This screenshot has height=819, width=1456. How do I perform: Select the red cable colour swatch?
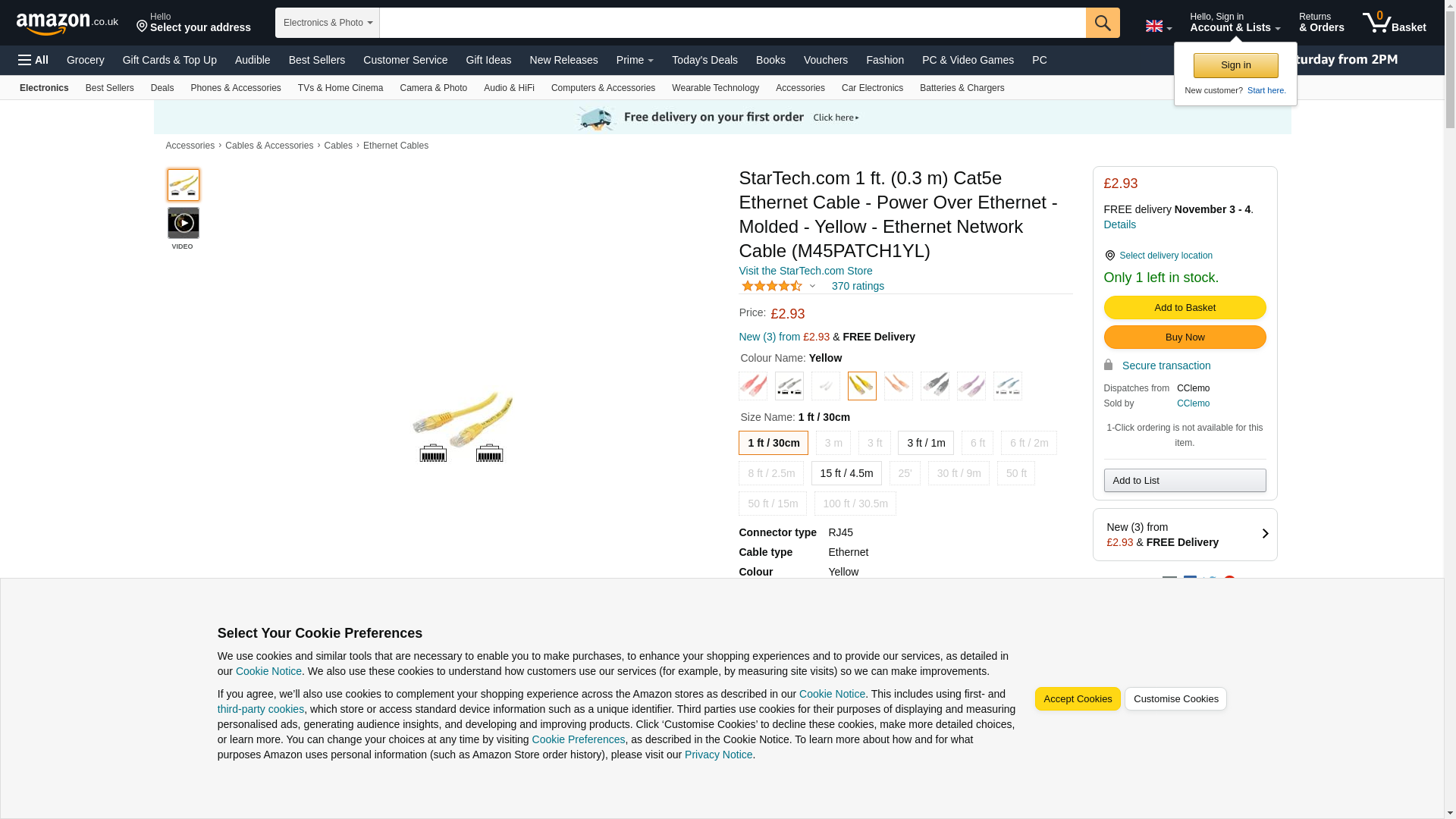point(752,386)
